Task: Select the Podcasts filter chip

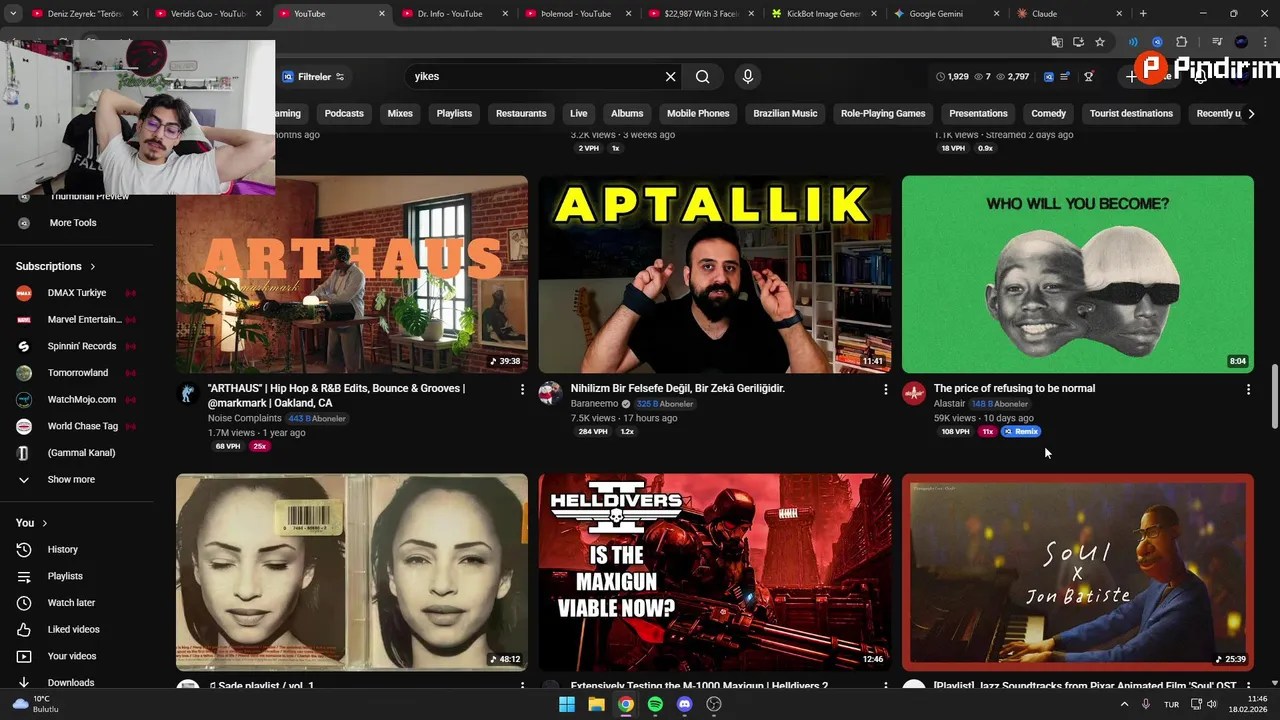Action: pos(344,113)
